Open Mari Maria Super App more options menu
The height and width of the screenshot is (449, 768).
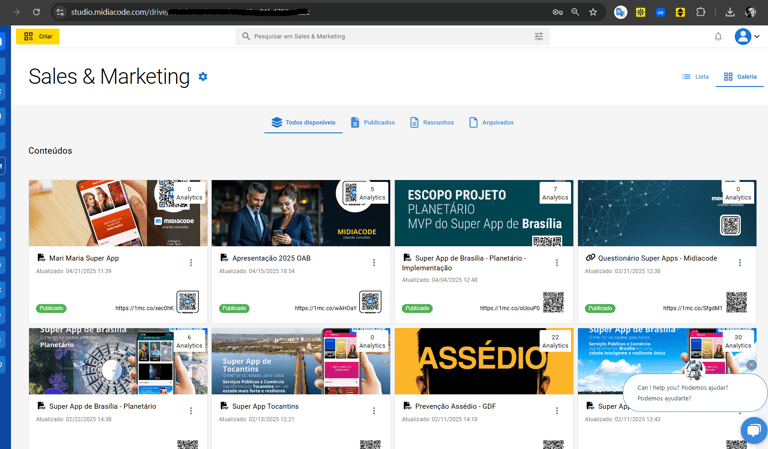tap(191, 263)
